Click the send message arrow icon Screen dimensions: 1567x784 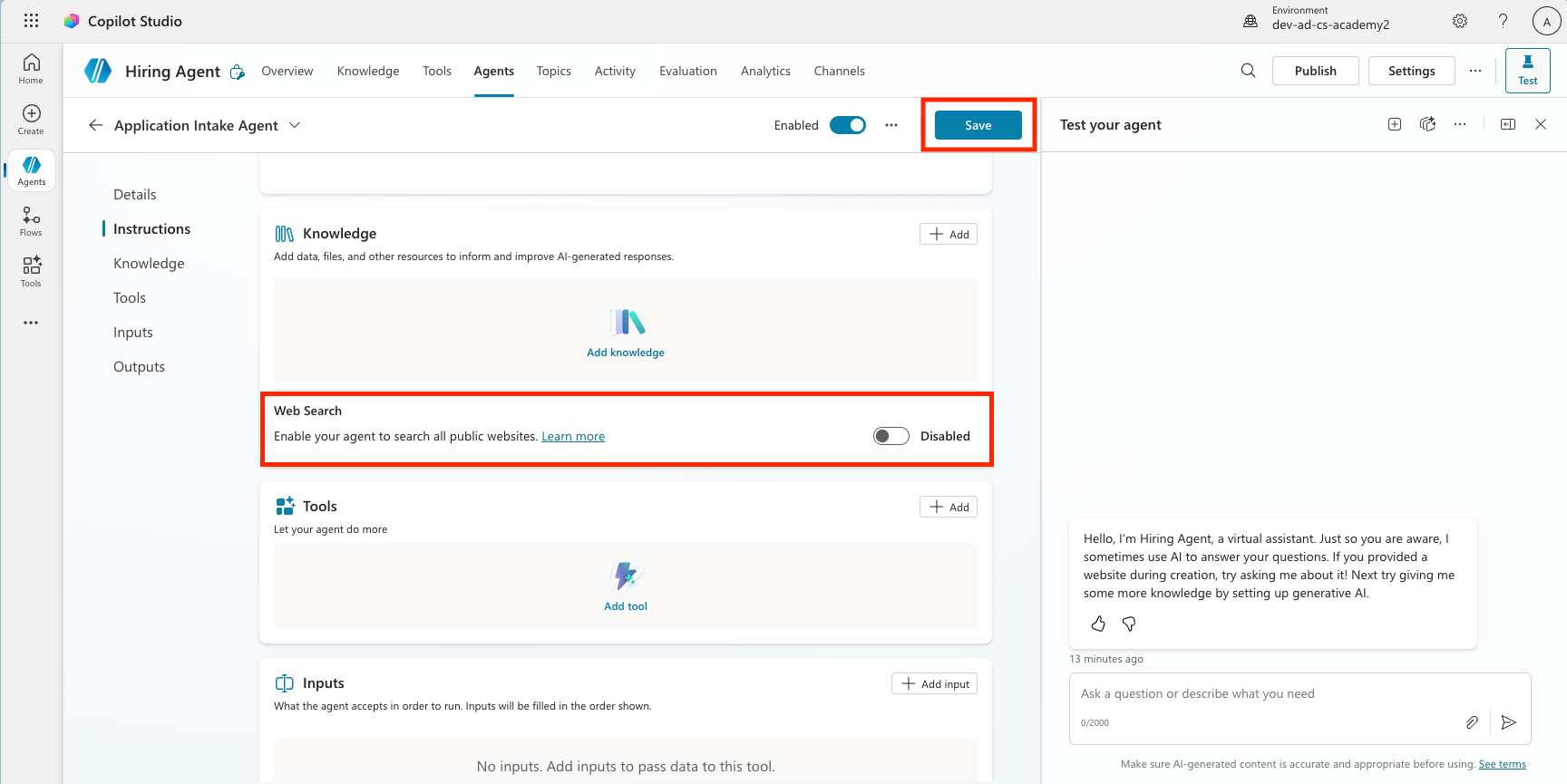point(1508,722)
